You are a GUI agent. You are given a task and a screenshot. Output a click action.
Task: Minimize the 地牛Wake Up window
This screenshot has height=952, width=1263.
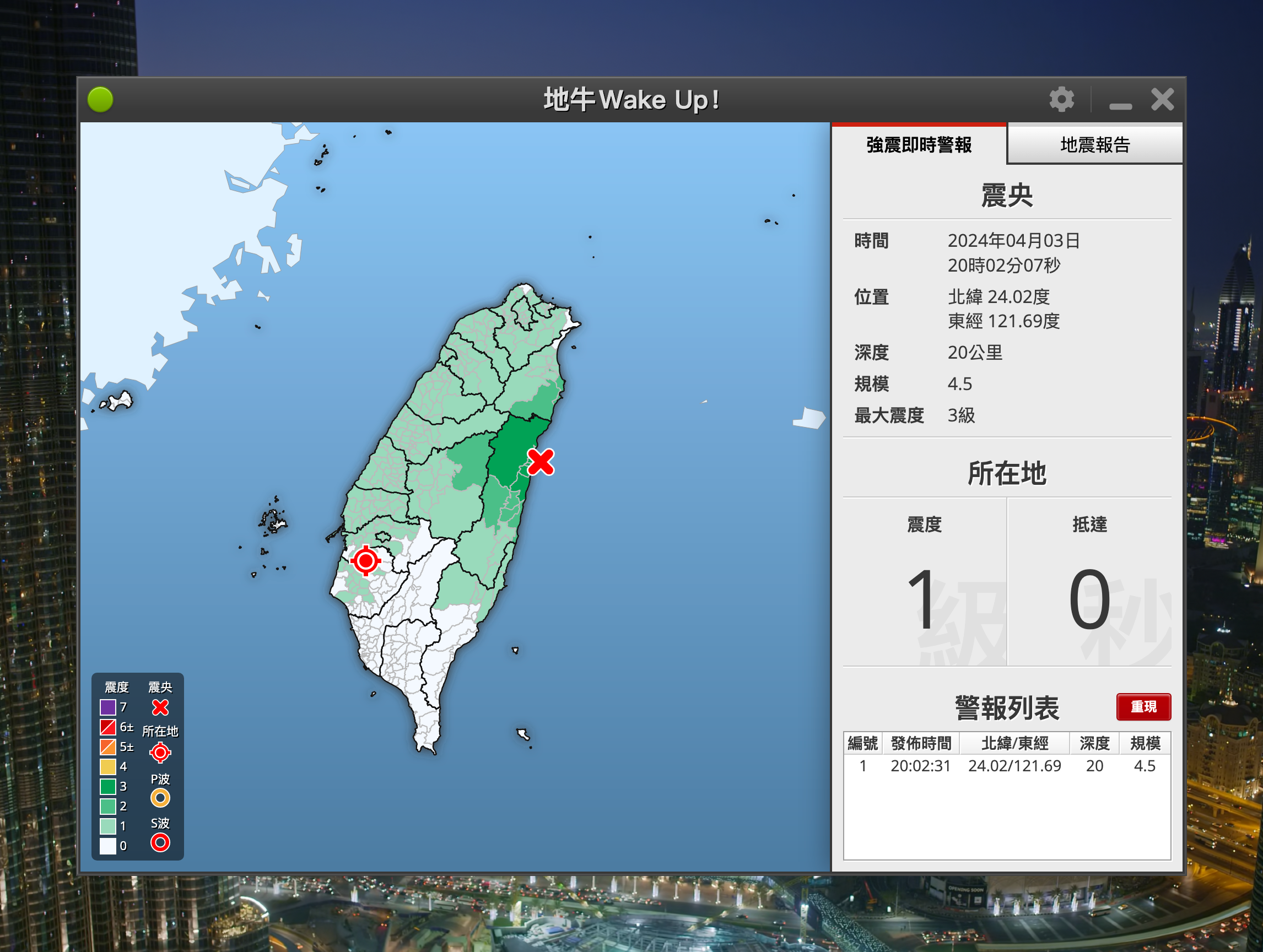(1120, 106)
